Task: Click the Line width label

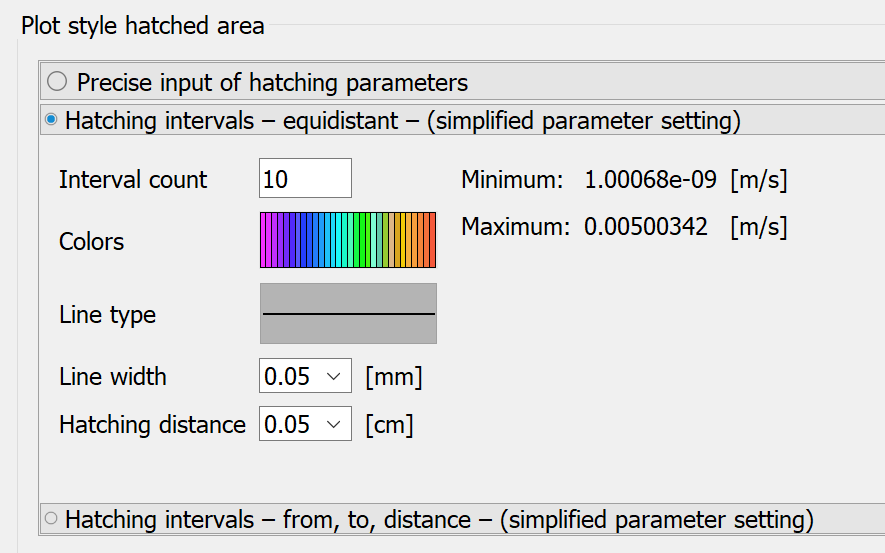Action: tap(112, 377)
